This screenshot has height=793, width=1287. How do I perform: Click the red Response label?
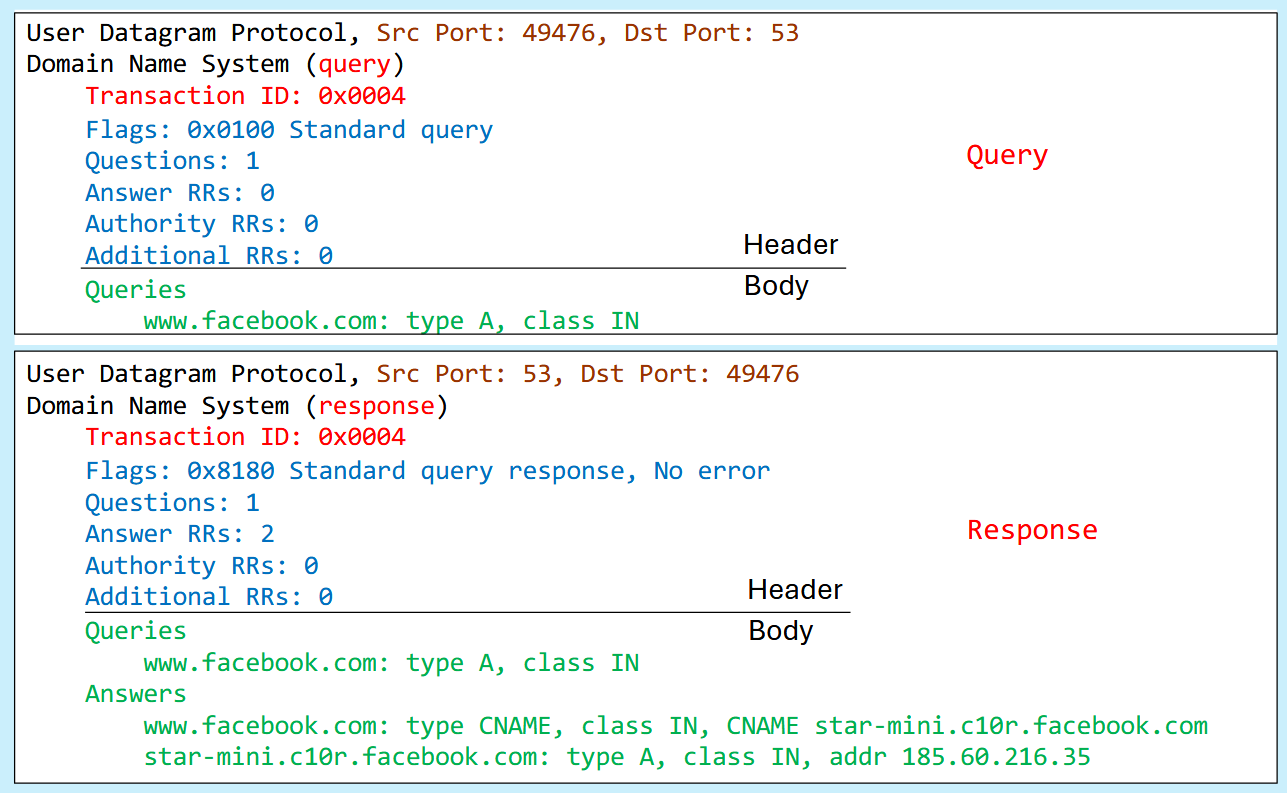pyautogui.click(x=1031, y=530)
